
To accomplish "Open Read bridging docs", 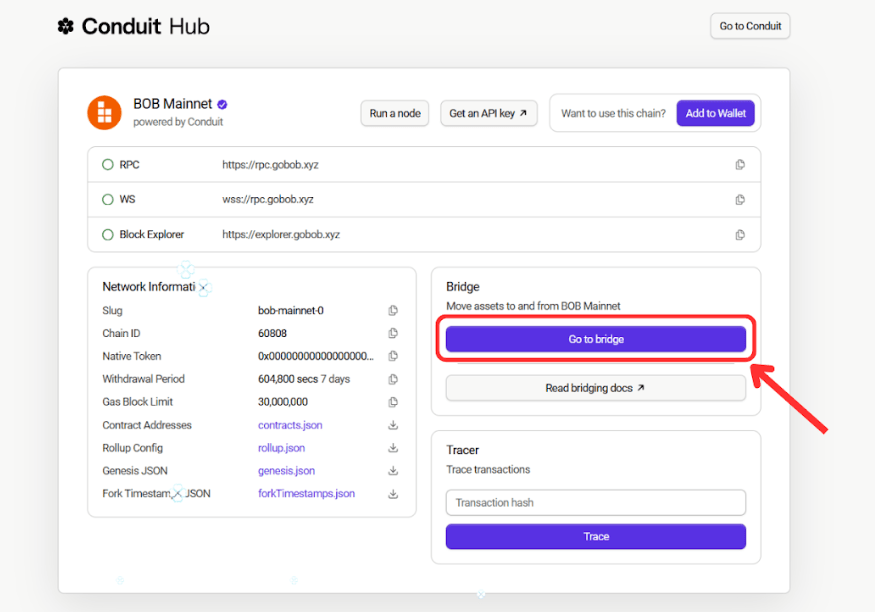I will tap(595, 388).
